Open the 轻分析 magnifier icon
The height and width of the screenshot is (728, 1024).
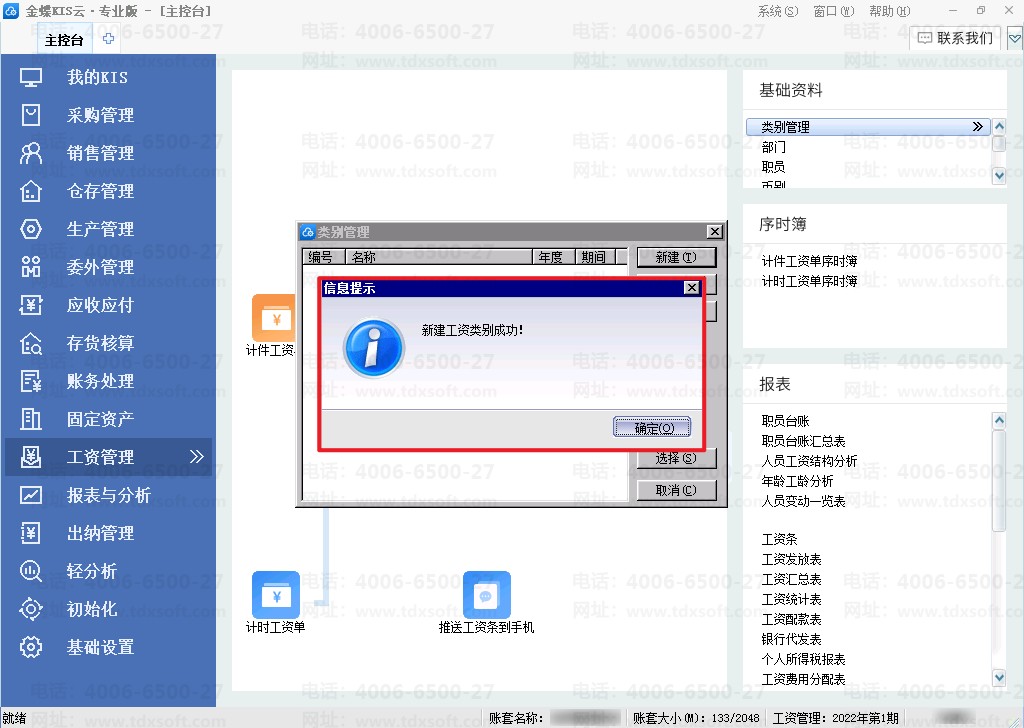click(31, 571)
